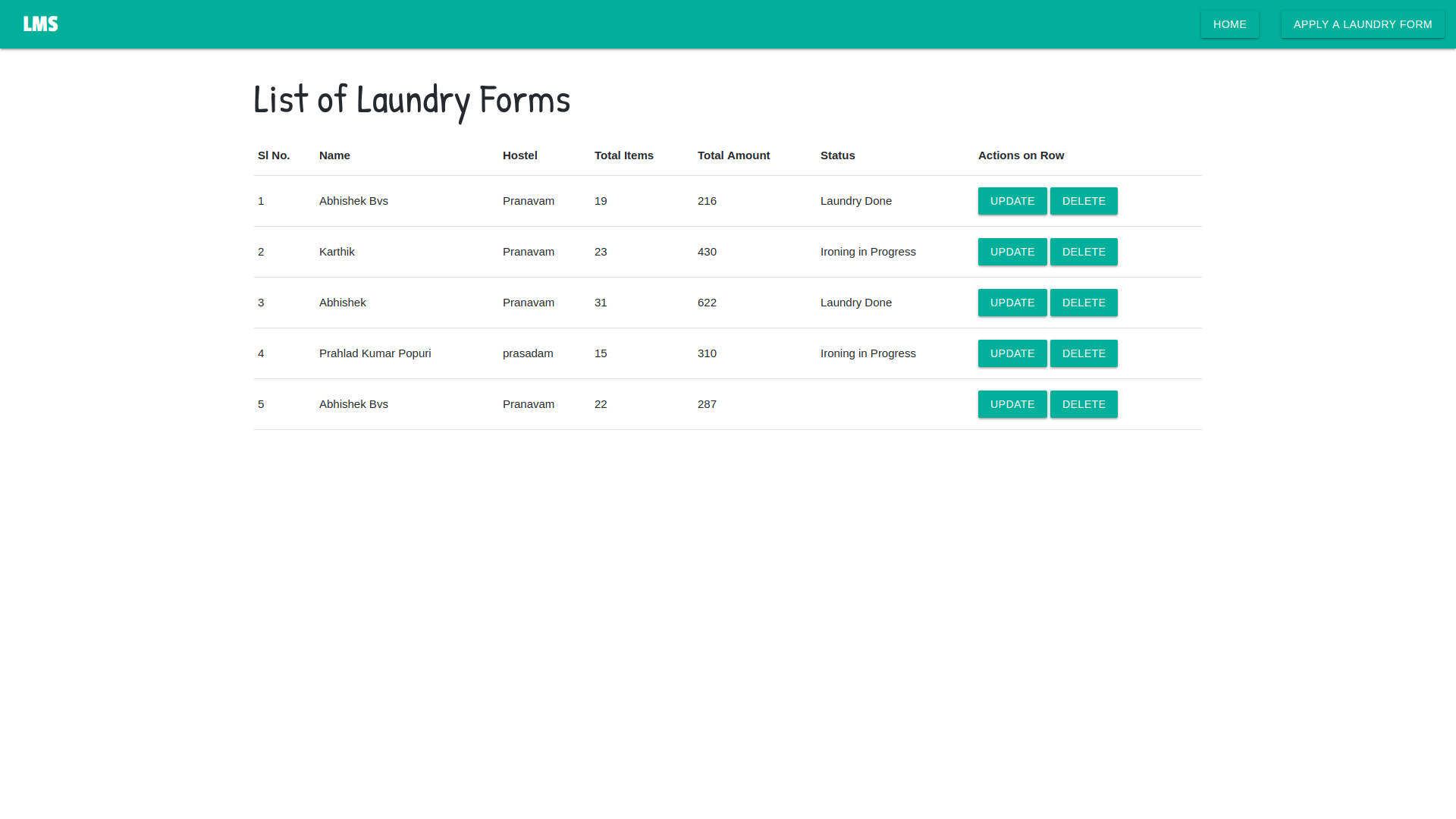Click the List of Laundry Forms heading
1456x819 pixels.
coord(411,99)
